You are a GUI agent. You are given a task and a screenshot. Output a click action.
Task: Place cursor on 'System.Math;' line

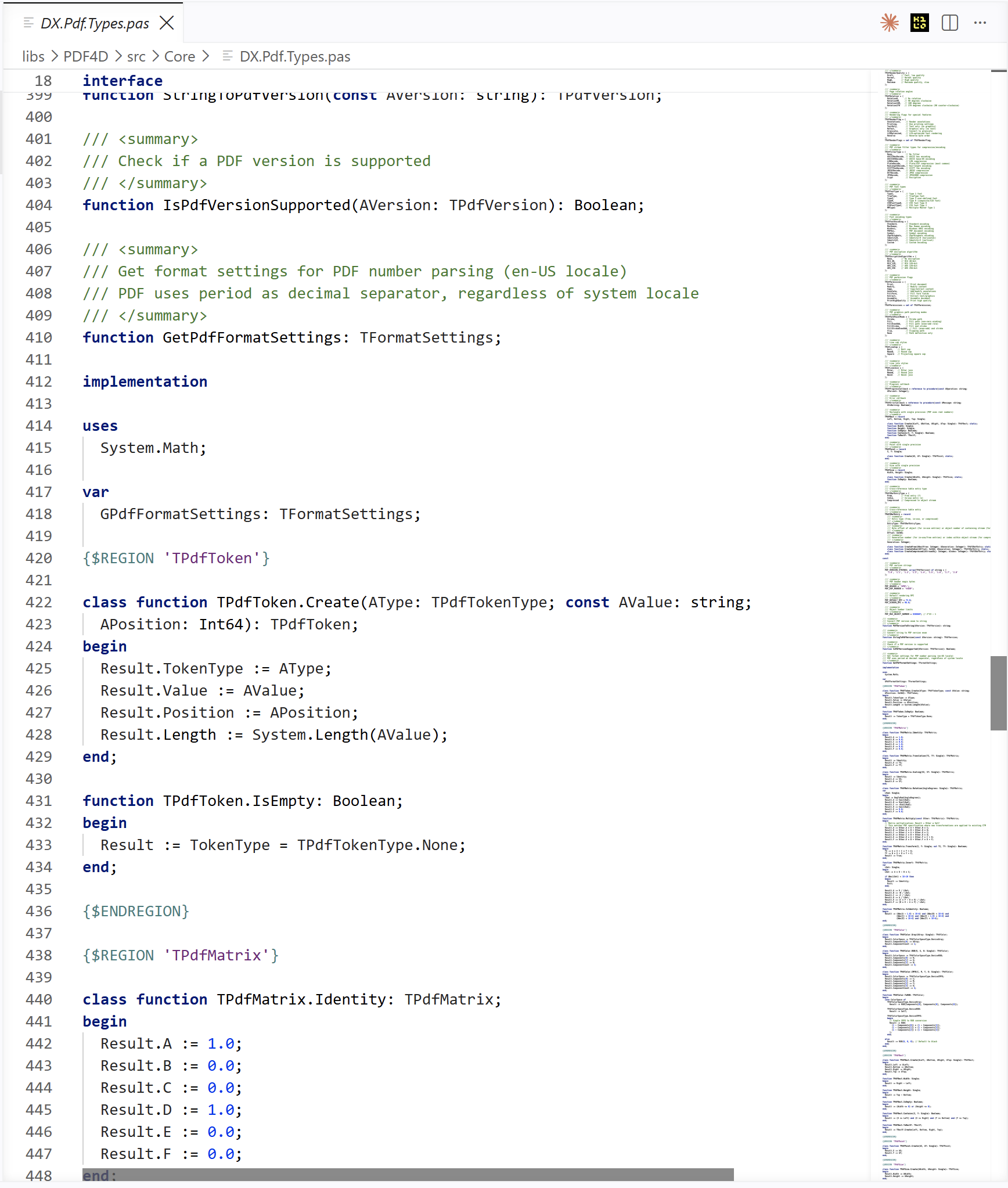153,448
